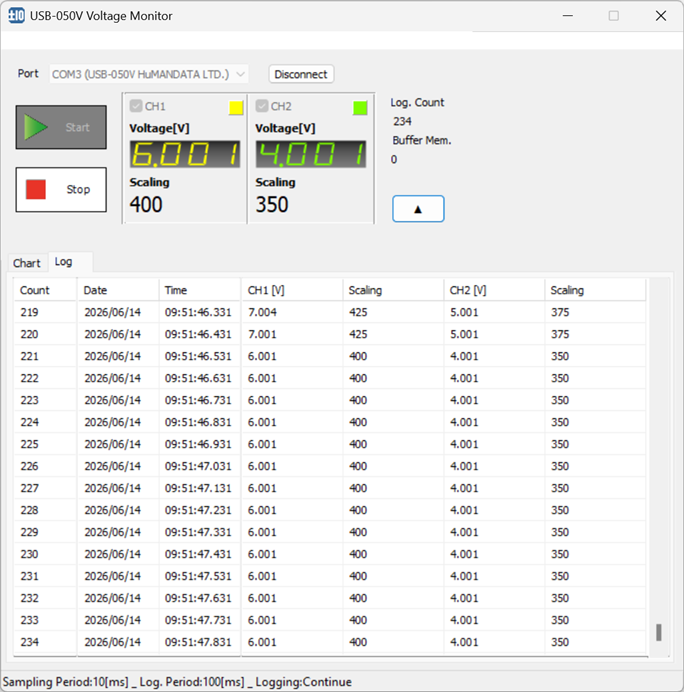684x692 pixels.
Task: Click Log. Count value 234
Action: click(402, 121)
